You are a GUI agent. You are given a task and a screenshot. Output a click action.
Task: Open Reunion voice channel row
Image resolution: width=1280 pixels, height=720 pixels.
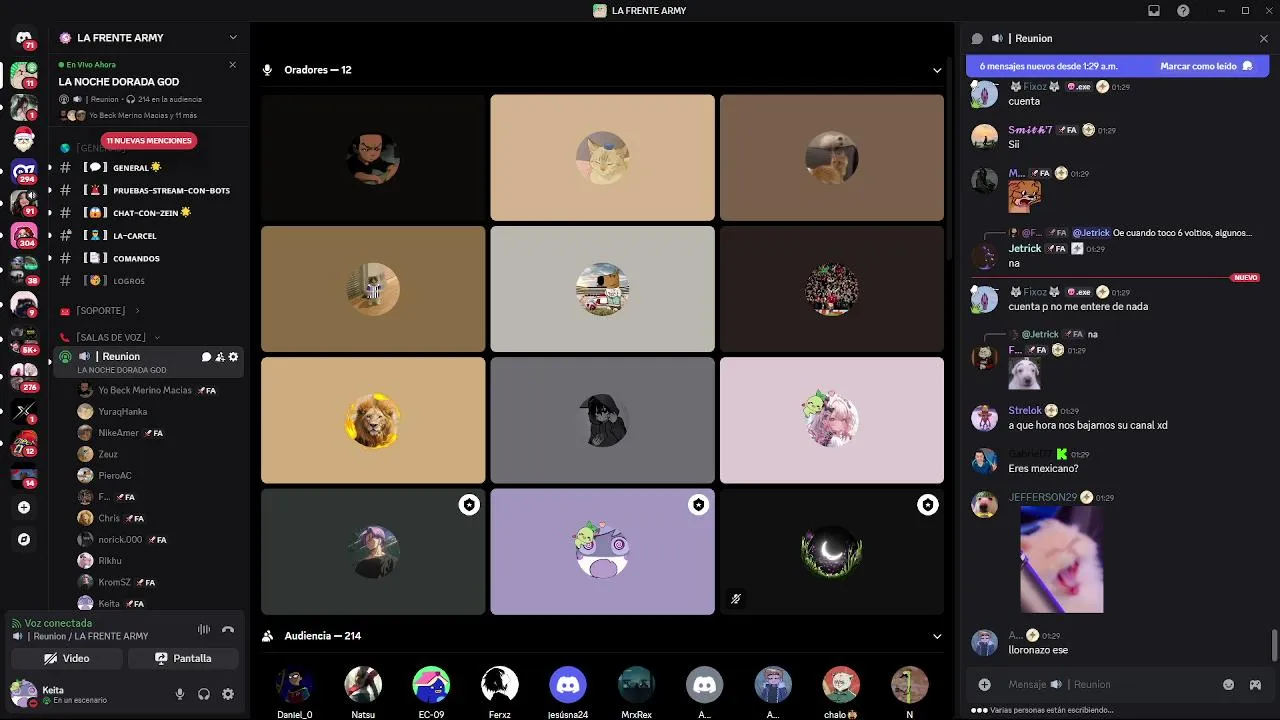[149, 362]
